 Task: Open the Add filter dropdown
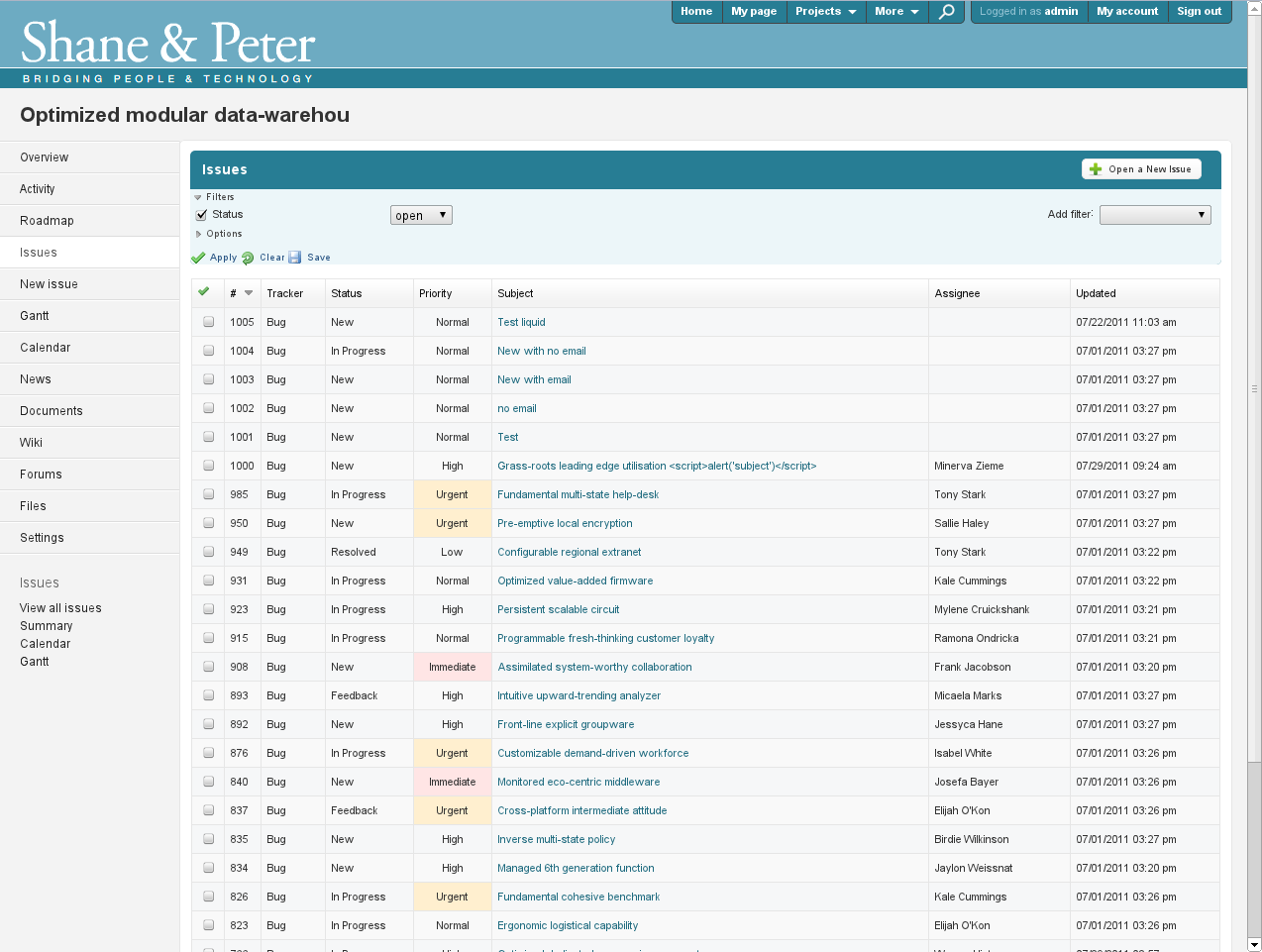pos(1155,215)
